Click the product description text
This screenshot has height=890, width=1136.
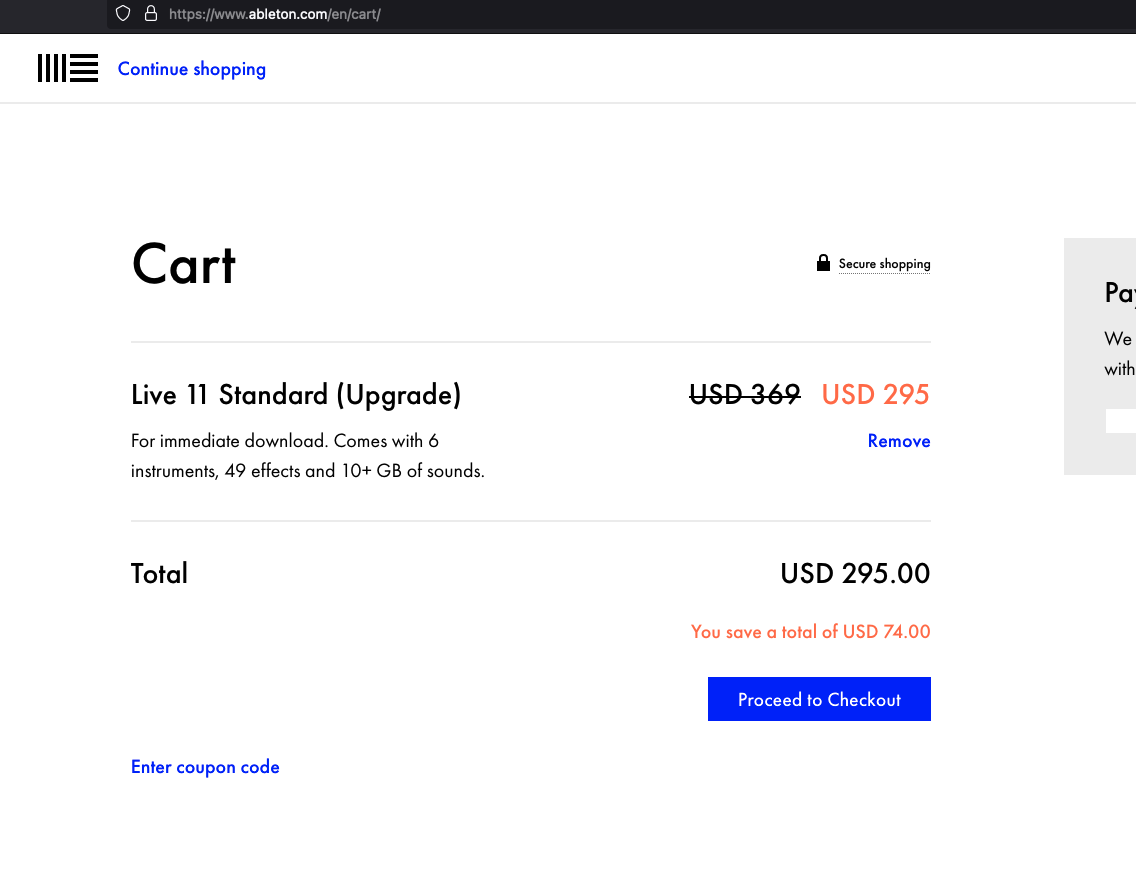tap(307, 455)
